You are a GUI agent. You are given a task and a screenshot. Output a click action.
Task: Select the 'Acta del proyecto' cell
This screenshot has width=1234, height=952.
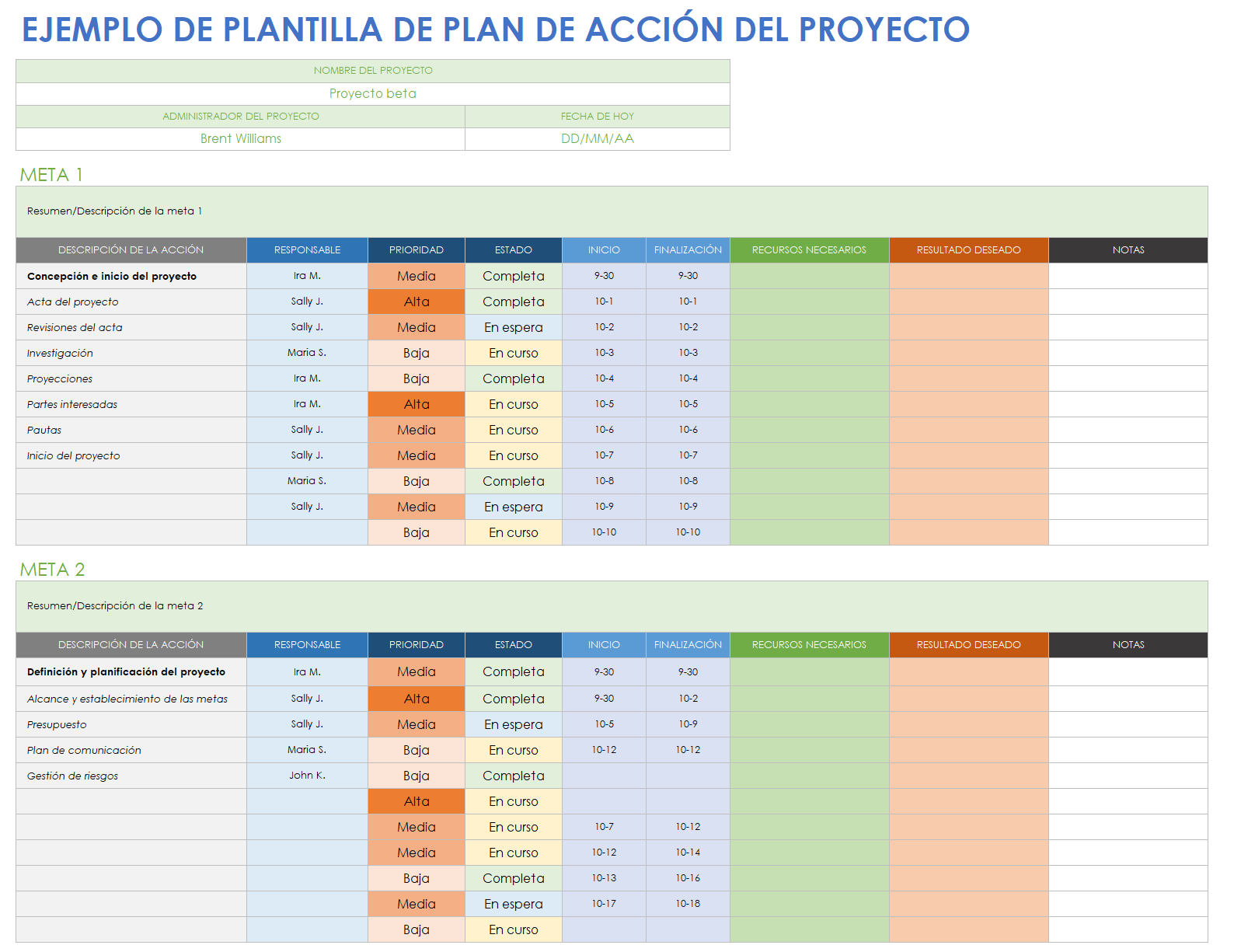point(131,302)
